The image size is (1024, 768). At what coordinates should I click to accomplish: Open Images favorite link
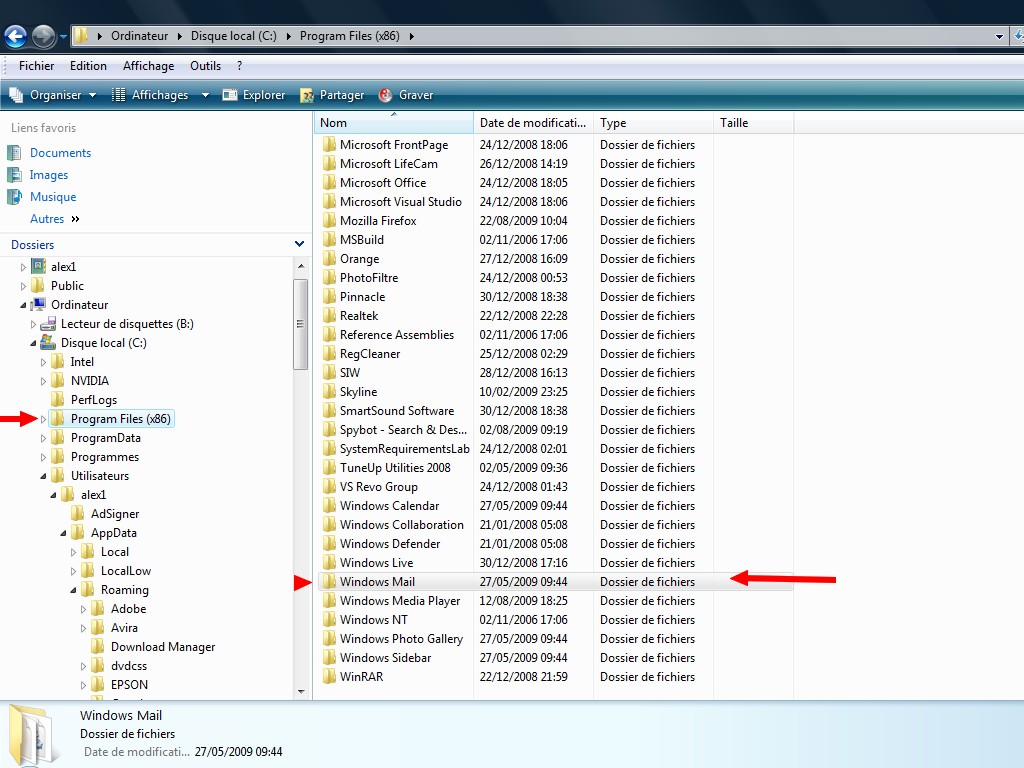point(48,175)
